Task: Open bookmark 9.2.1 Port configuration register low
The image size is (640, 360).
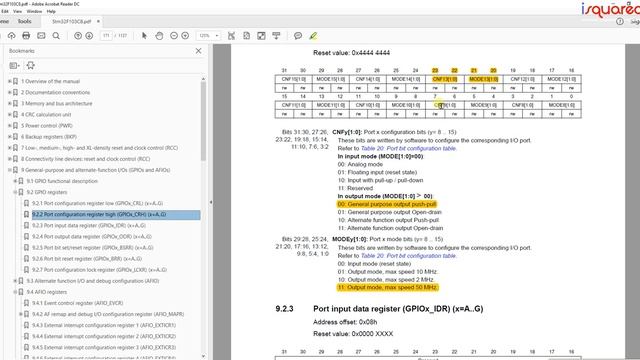Action: point(98,203)
